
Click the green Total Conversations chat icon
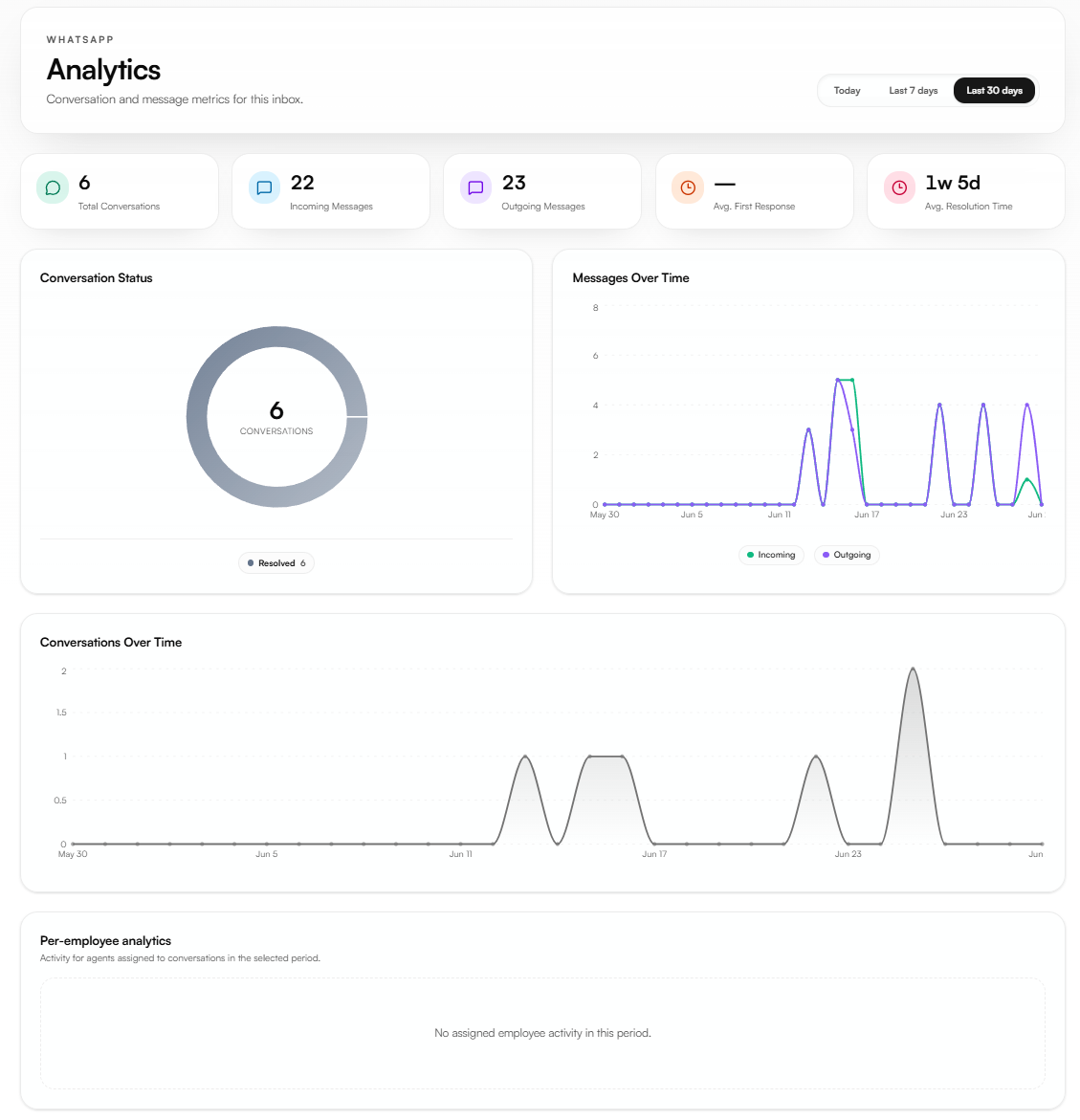53,187
